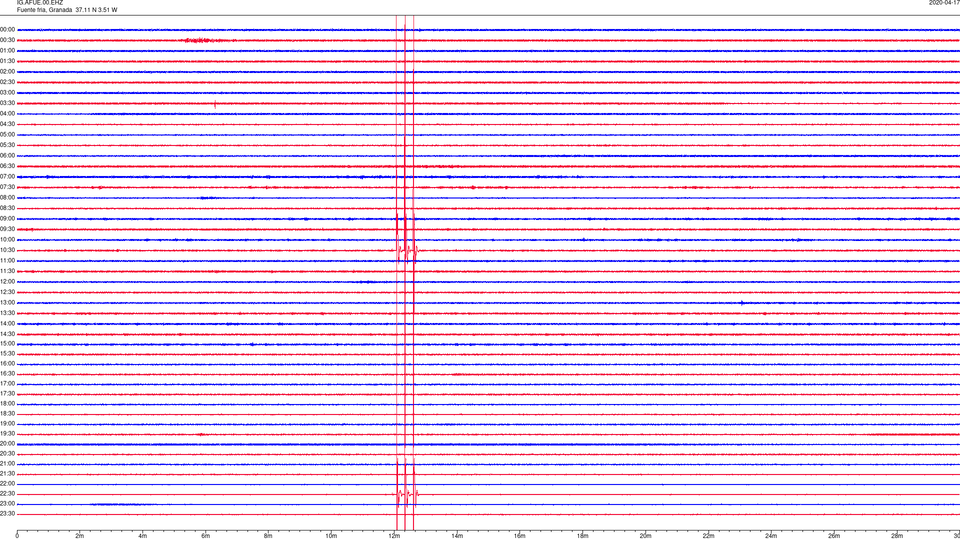The width and height of the screenshot is (960, 540).
Task: Click the 6m x-axis tick label
Action: tap(206, 536)
